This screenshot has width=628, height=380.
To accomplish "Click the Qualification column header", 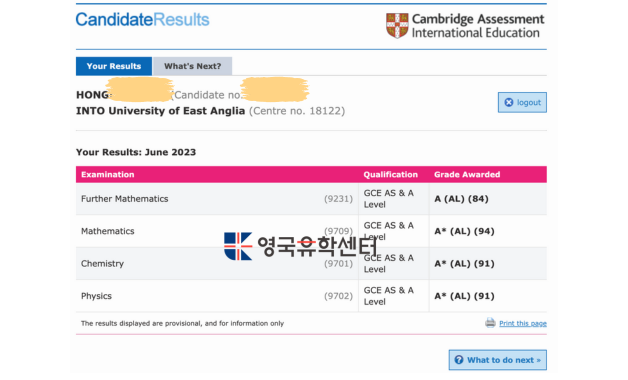I will click(390, 175).
